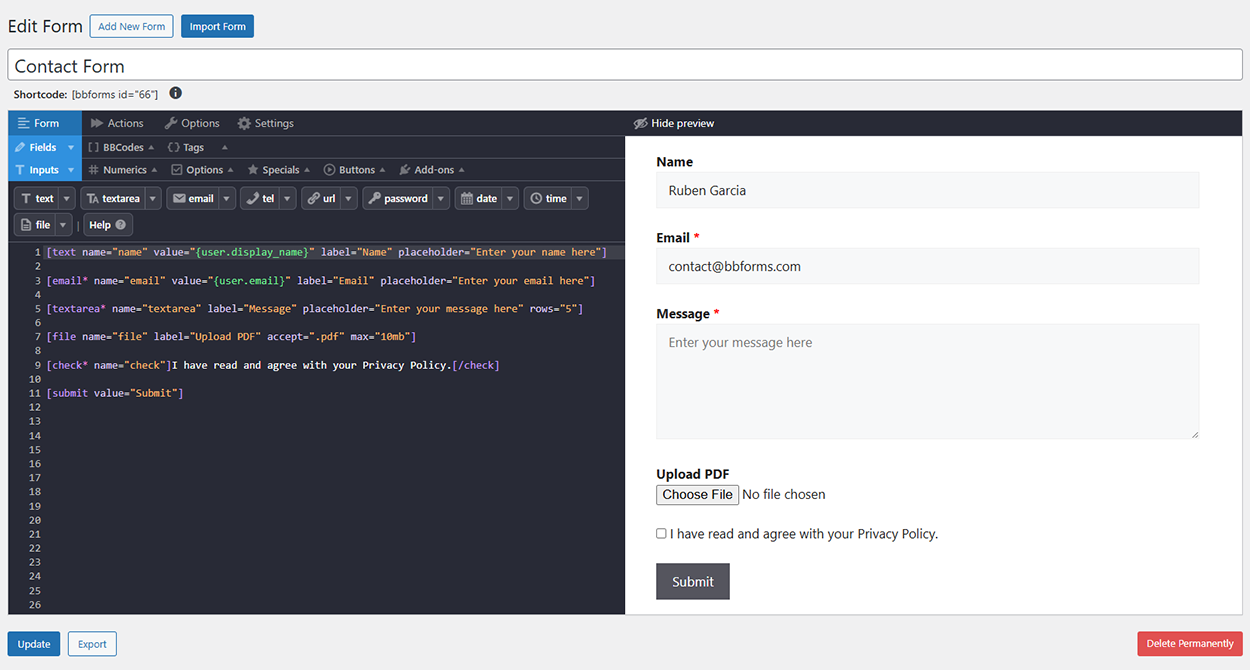Click the Contact Form title field
1250x670 pixels.
625,66
